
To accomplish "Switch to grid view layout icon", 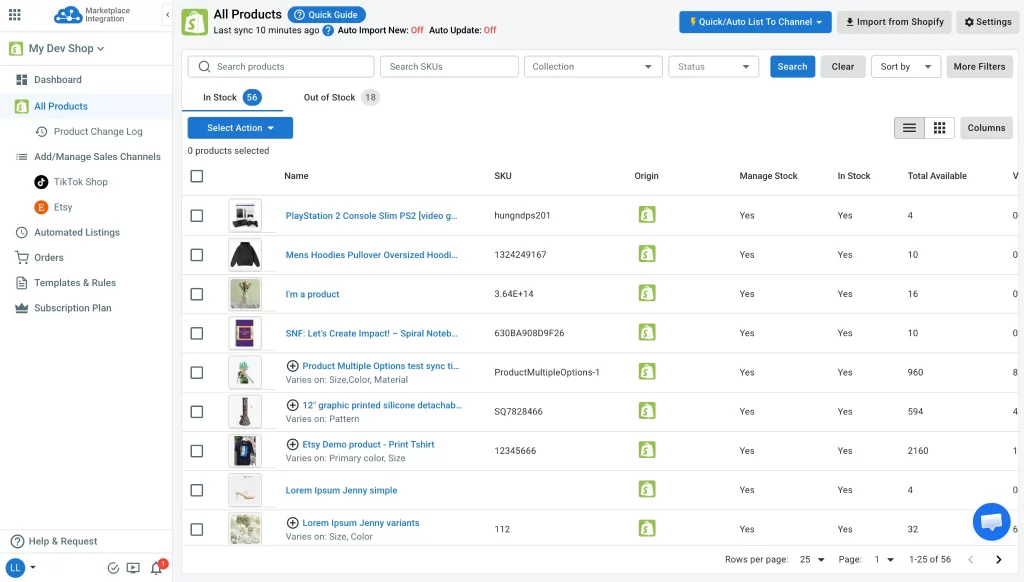I will tap(939, 128).
